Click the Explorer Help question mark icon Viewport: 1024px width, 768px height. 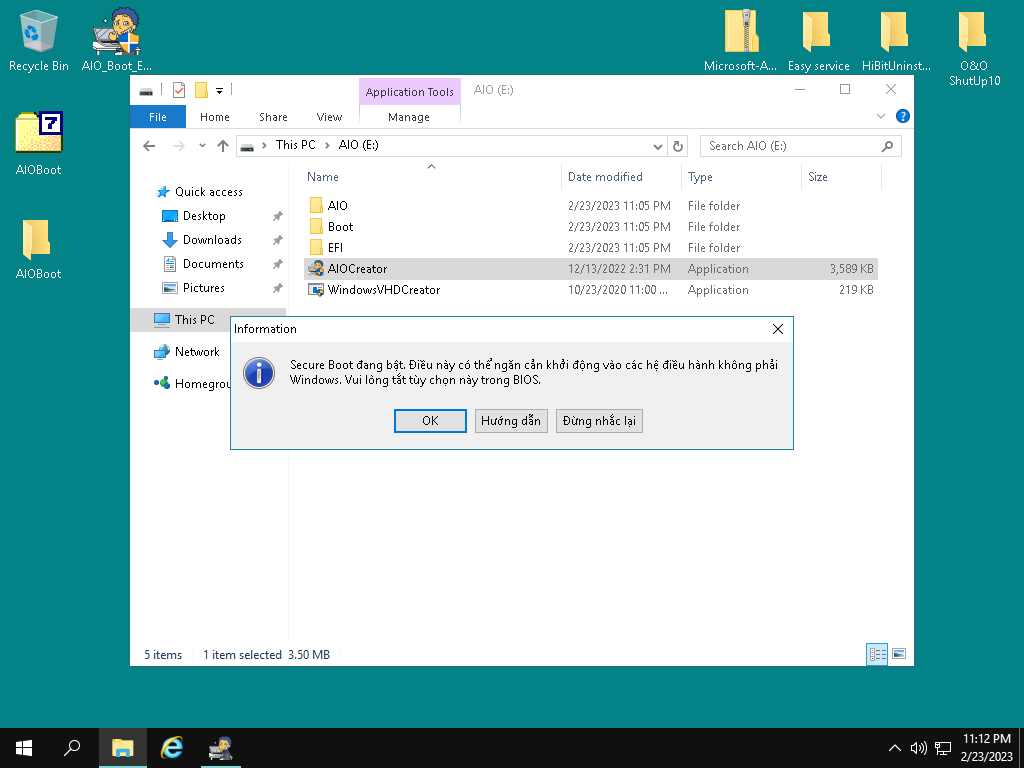click(x=903, y=117)
